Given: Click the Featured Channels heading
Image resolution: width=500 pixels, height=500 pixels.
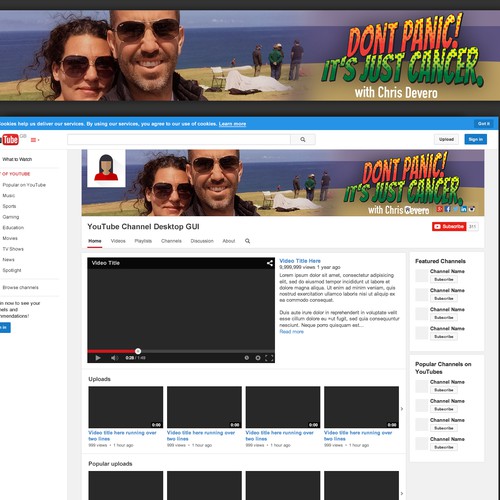Looking at the screenshot, I should point(440,261).
